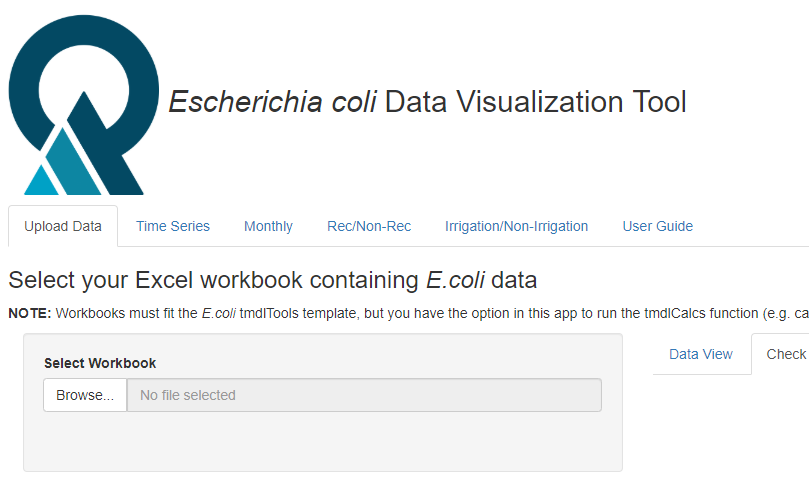This screenshot has height=481, width=809.
Task: Click the bold NOTE: label
Action: point(30,313)
